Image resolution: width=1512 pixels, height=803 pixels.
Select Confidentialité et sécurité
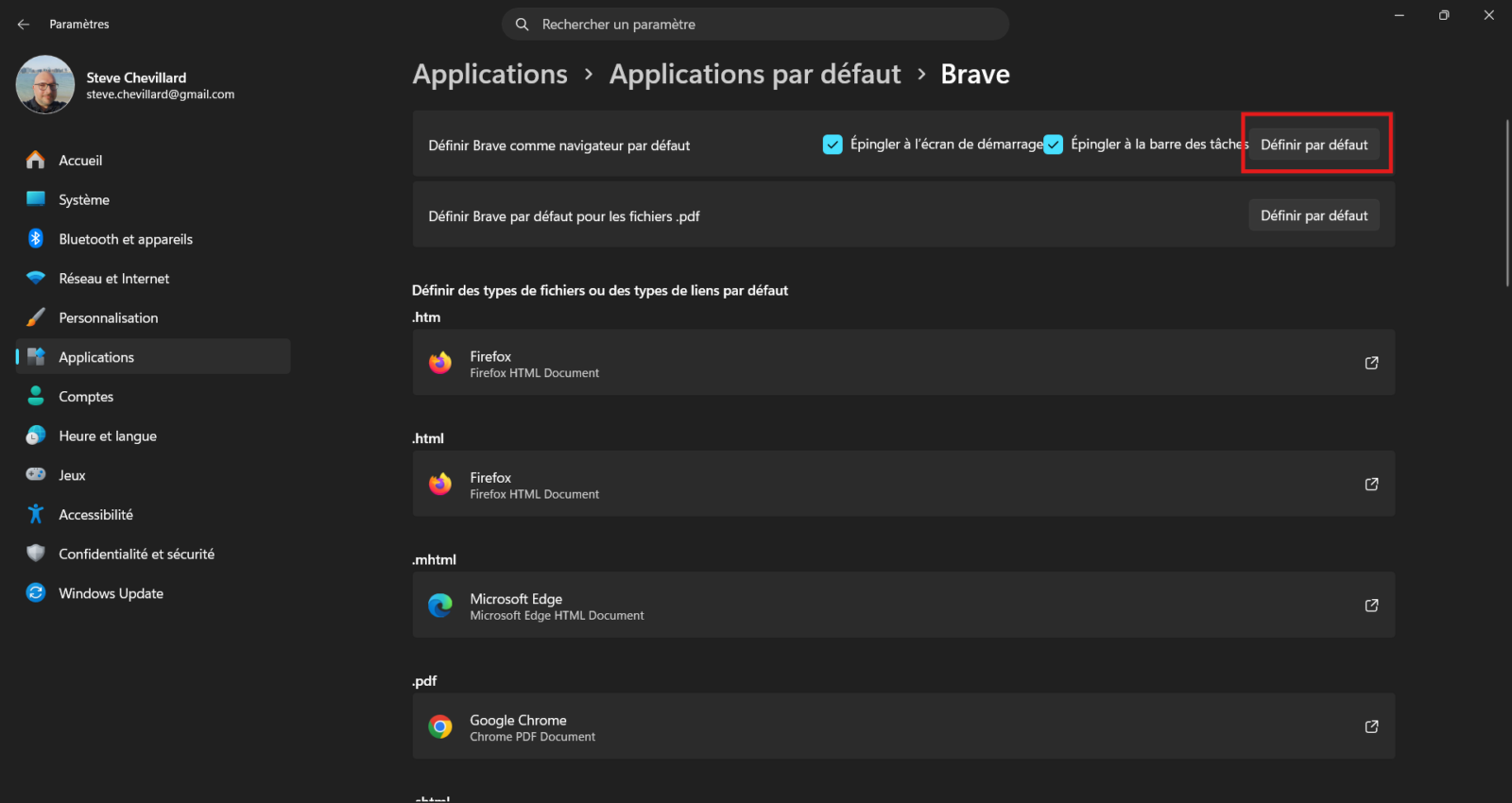click(153, 554)
